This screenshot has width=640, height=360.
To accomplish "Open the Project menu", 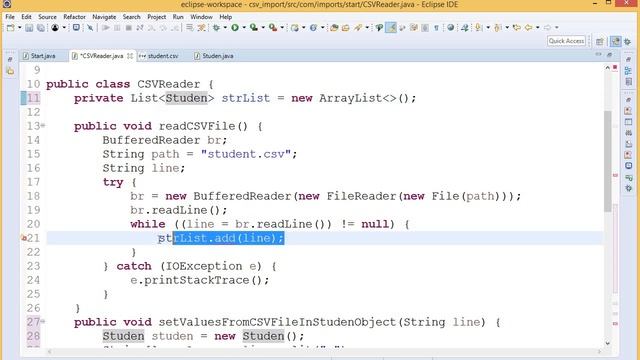I will [x=157, y=17].
